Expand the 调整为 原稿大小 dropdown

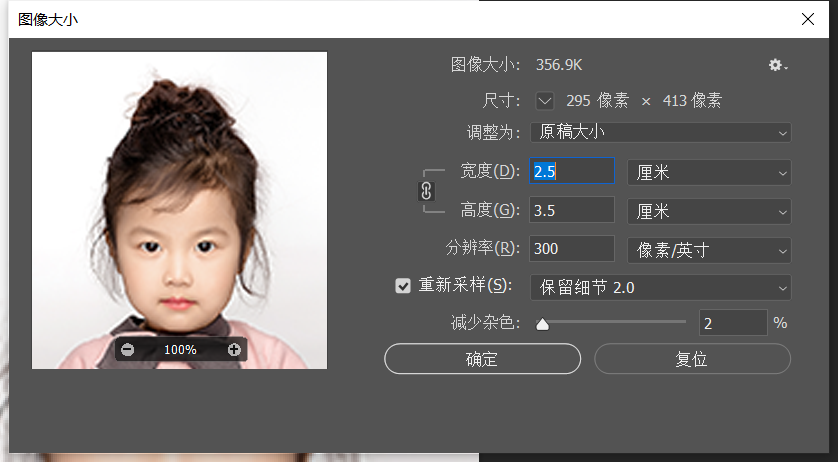[661, 133]
